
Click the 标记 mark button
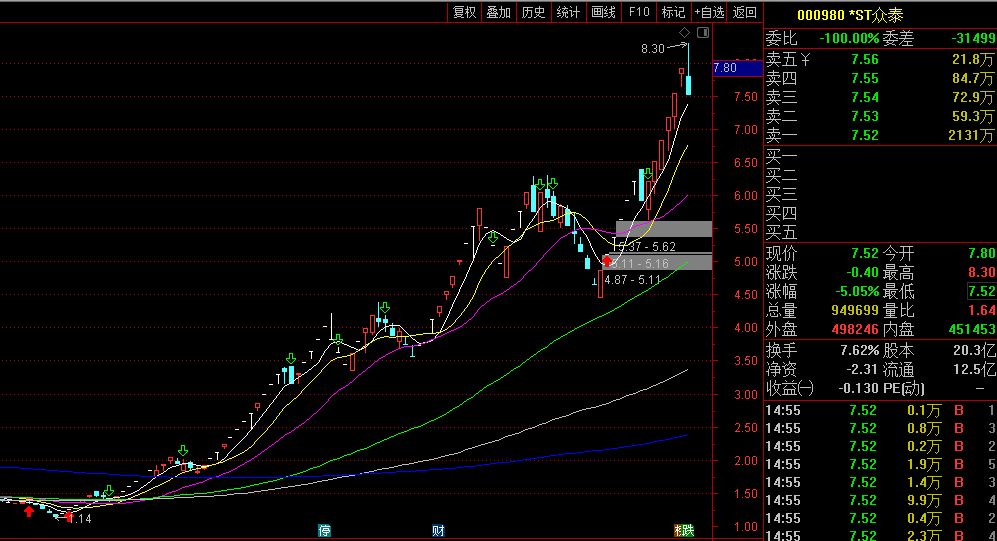coord(673,12)
